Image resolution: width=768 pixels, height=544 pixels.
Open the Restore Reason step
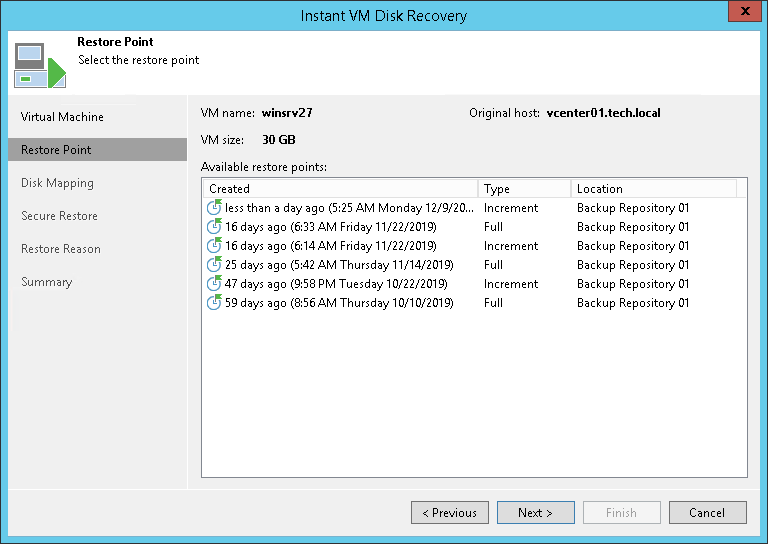61,249
